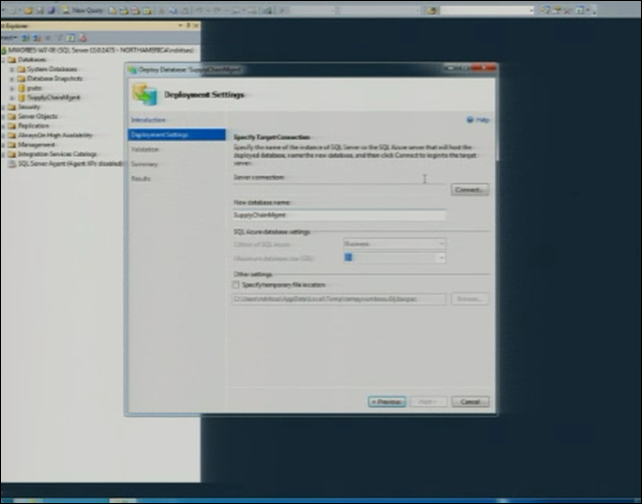
Task: Open Object Explorer window position dropdown arrow
Action: (181, 26)
